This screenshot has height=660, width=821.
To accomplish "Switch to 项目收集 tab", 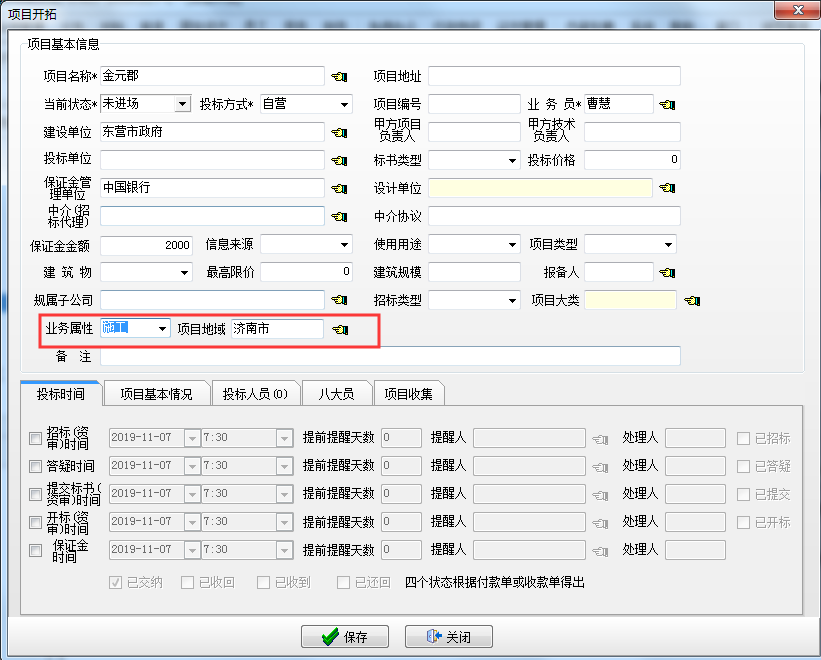I will 408,394.
